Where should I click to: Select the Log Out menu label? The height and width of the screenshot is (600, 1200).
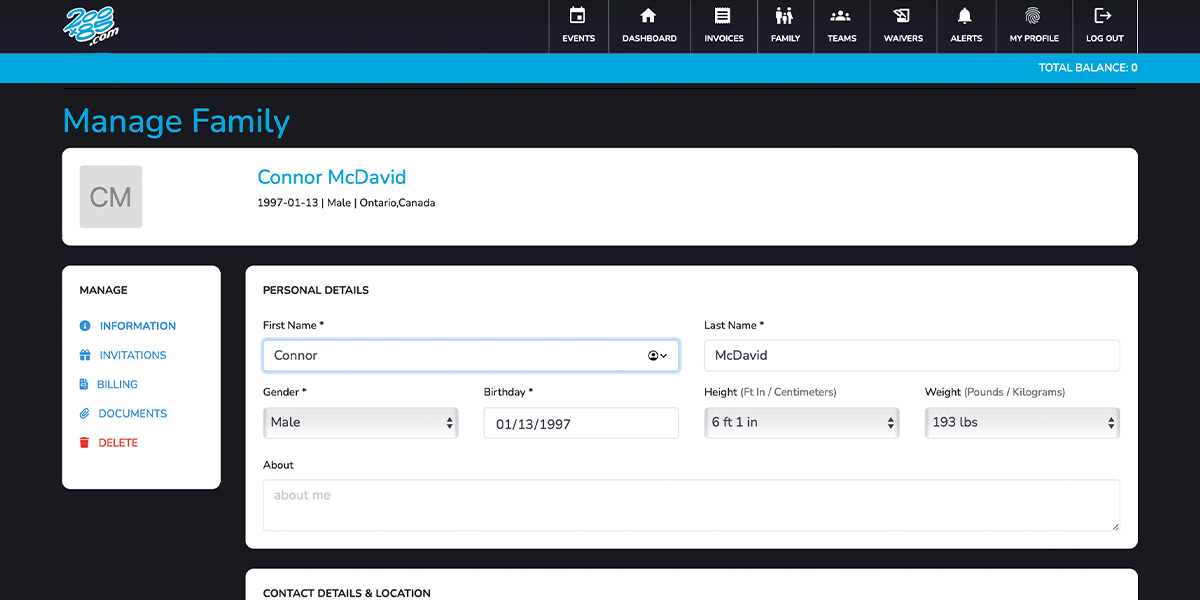click(1105, 39)
